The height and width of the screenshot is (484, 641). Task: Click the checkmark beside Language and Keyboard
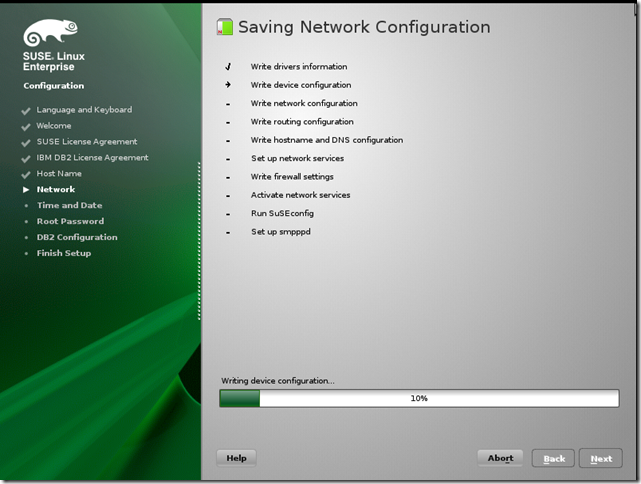click(26, 110)
